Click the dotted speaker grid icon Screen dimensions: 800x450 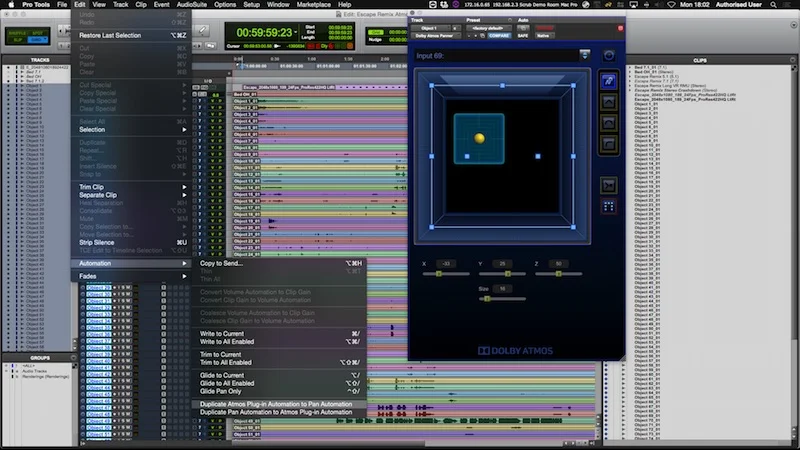608,207
